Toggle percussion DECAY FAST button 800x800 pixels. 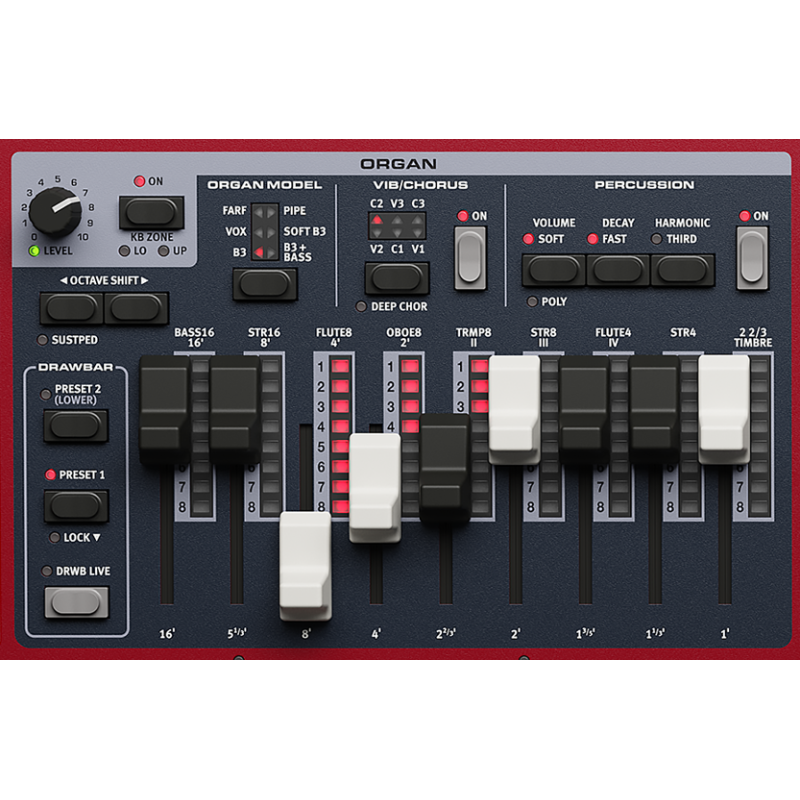tap(618, 269)
